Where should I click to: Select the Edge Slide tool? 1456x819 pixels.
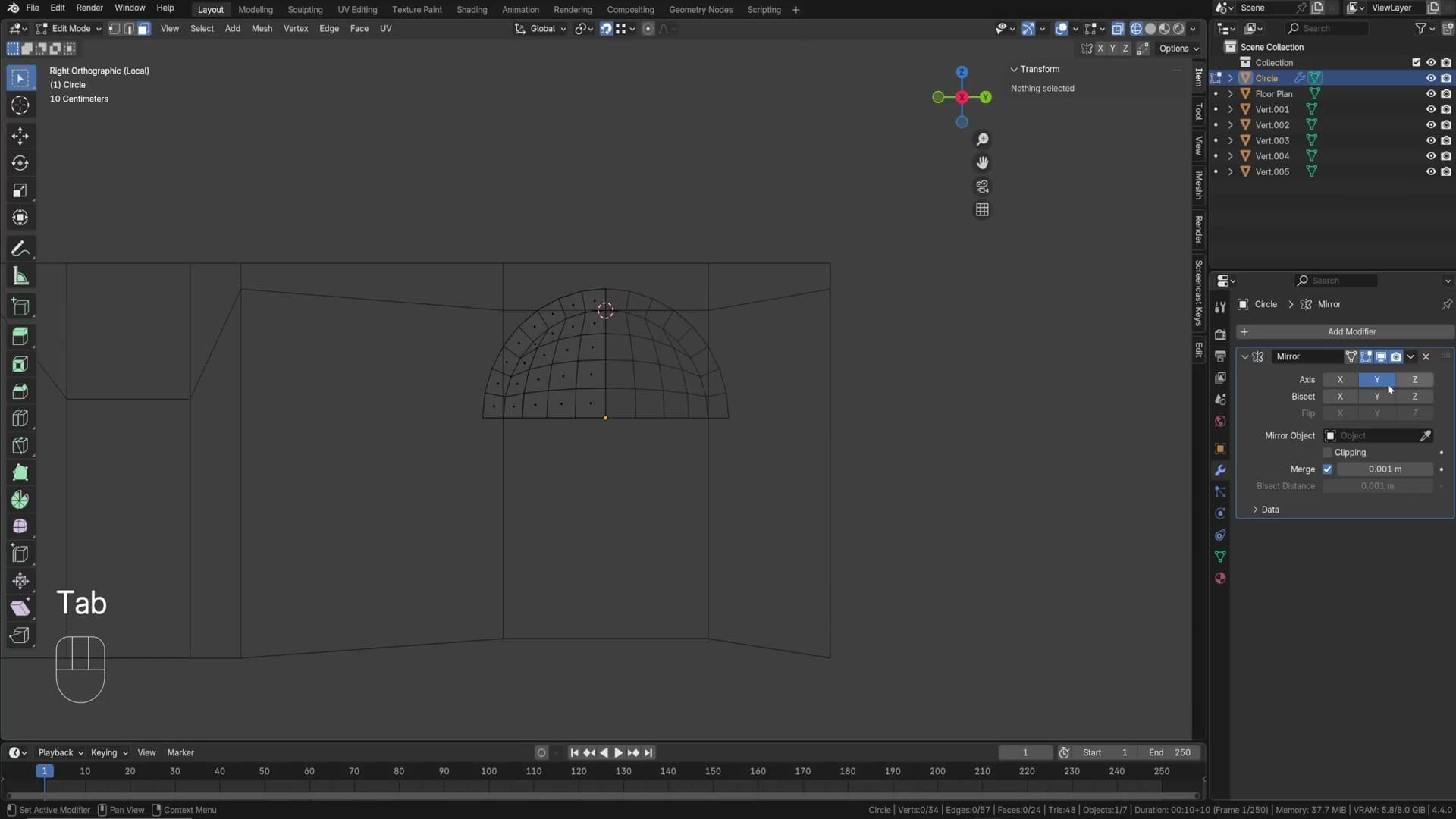pos(20,554)
